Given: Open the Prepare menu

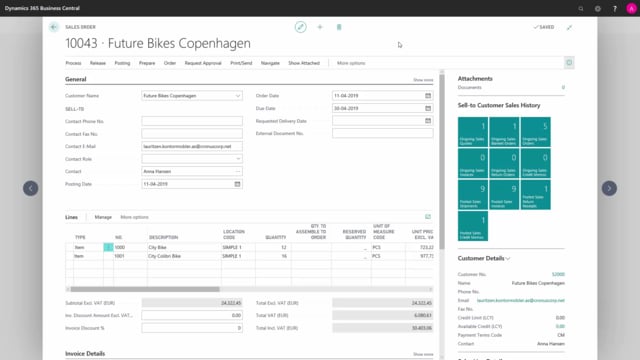Looking at the screenshot, I should pos(147,63).
